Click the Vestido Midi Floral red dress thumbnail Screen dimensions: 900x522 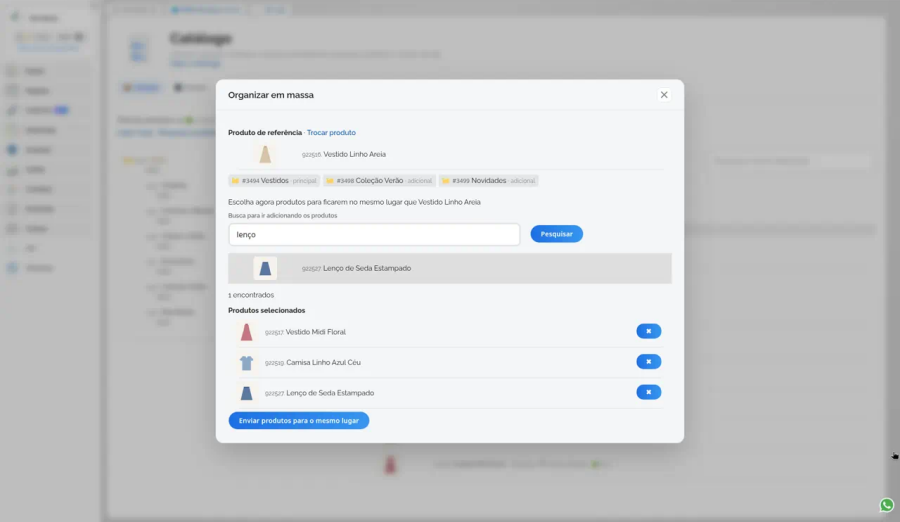(246, 332)
